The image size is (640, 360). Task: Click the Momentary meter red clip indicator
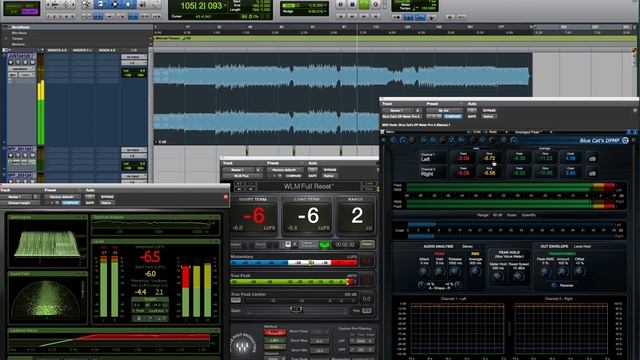click(367, 261)
